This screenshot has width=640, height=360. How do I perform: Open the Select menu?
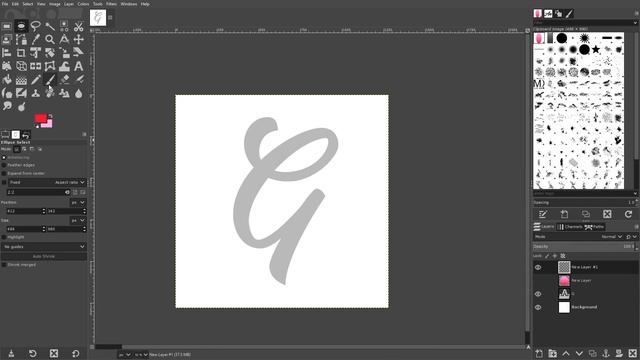coord(28,4)
